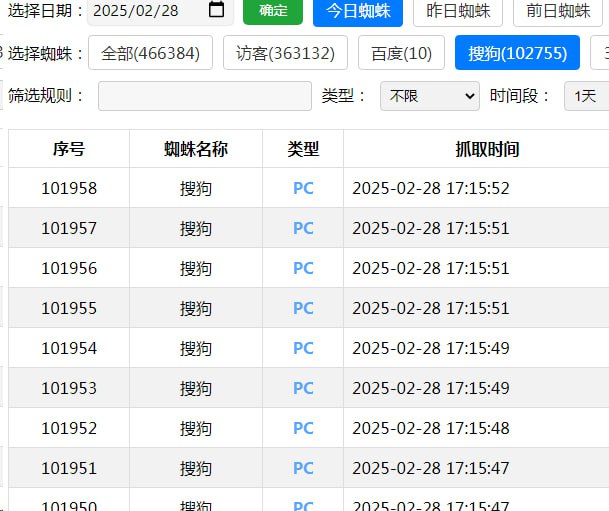Click 搜狗 name in row 101958
The image size is (609, 511).
pyautogui.click(x=196, y=189)
